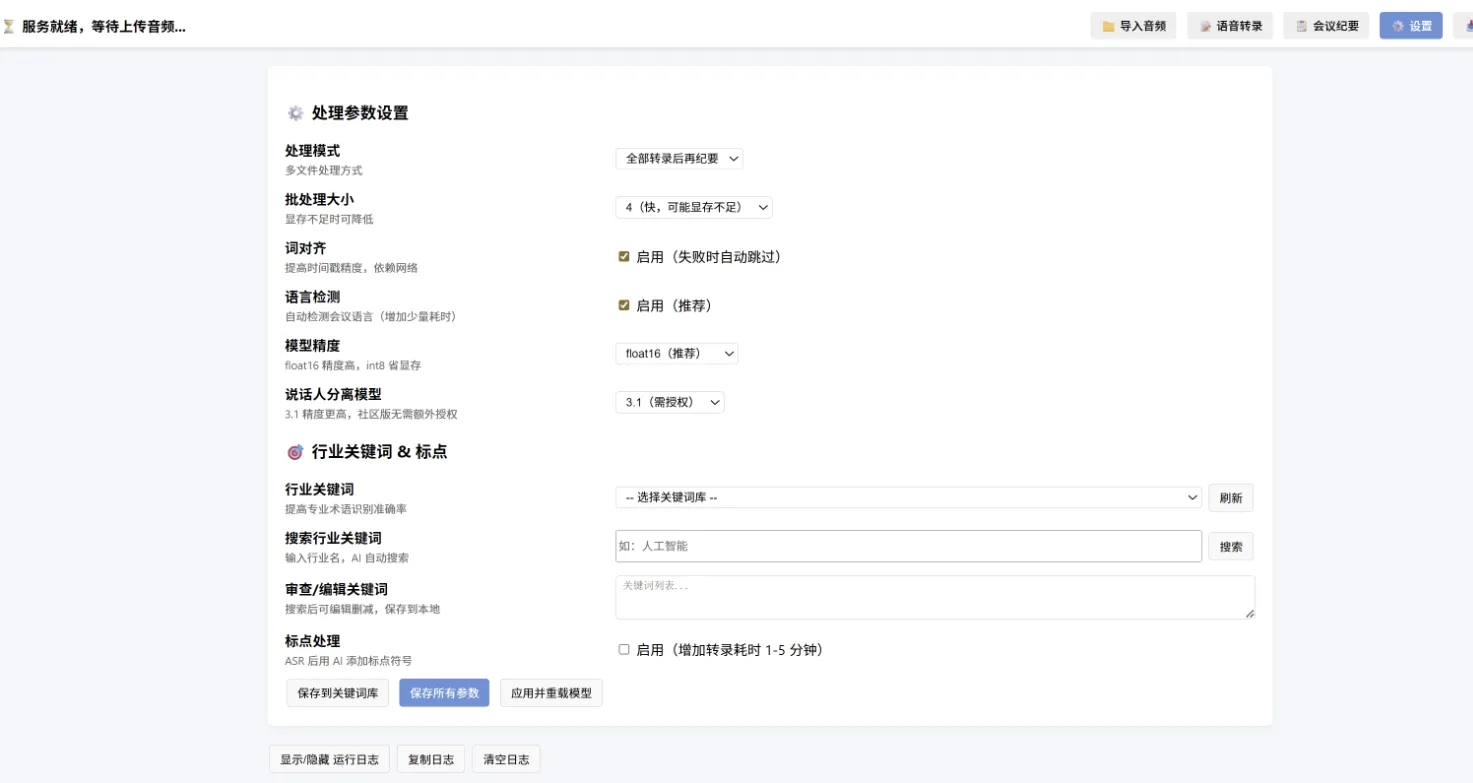Click the textarea resize handle corner
The image size is (1473, 783).
(x=1250, y=614)
